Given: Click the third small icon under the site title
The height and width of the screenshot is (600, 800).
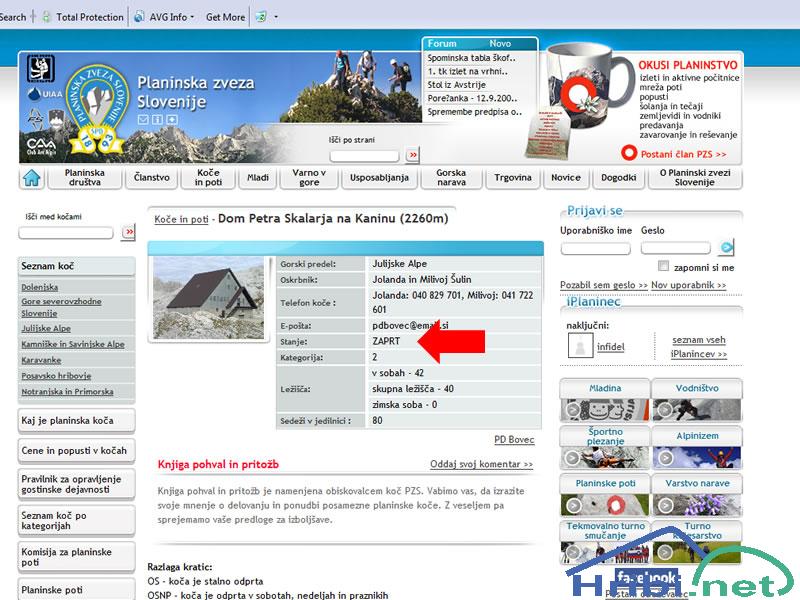Looking at the screenshot, I should (172, 120).
